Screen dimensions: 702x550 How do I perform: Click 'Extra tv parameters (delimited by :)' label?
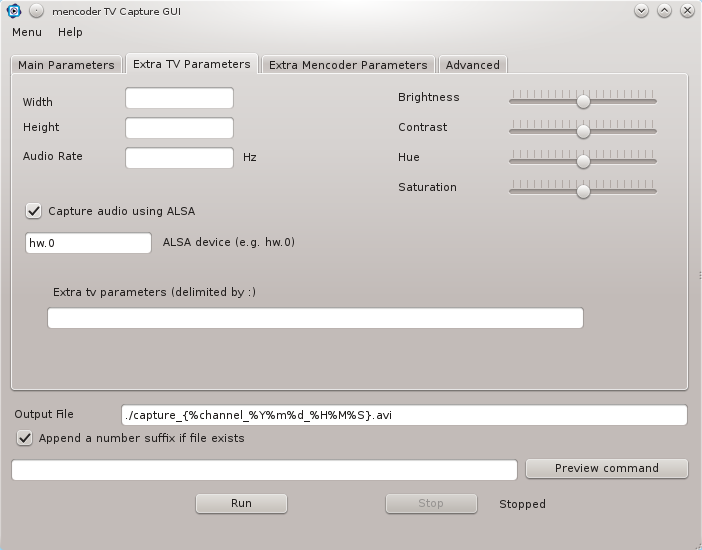point(154,292)
